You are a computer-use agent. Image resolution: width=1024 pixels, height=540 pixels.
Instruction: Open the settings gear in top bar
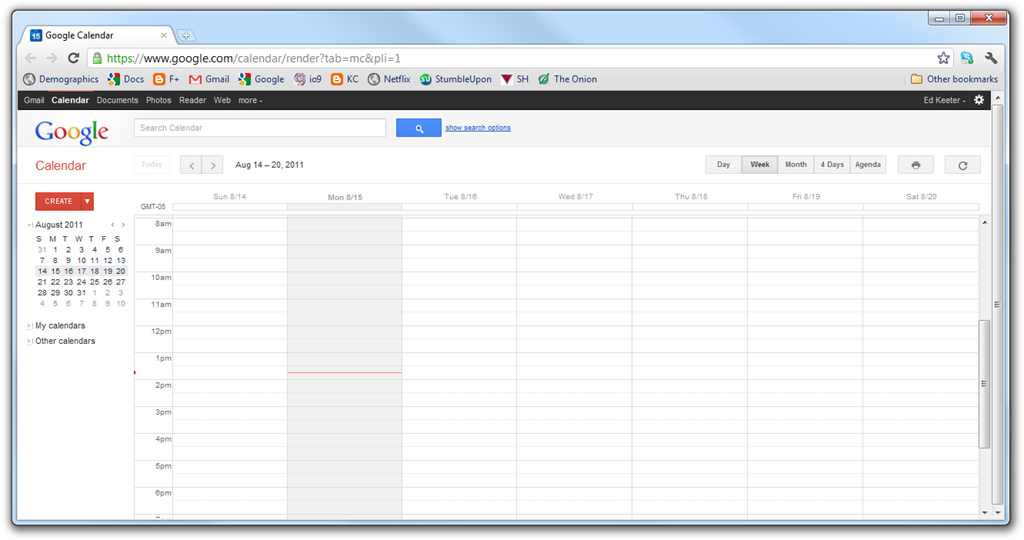pos(979,100)
